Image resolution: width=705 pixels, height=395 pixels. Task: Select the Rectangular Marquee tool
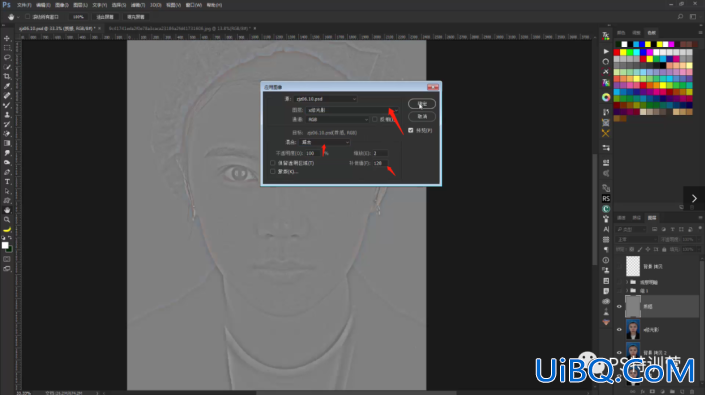point(7,48)
